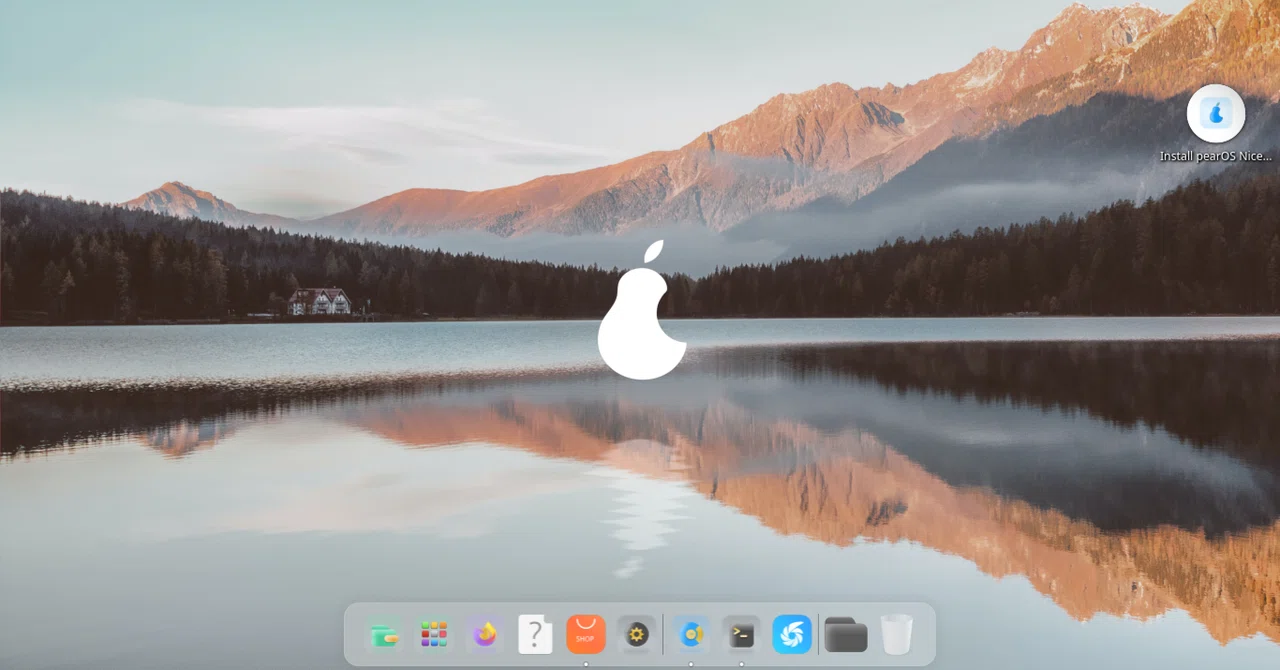The height and width of the screenshot is (670, 1280).
Task: Click the 'Install pearOS Nice...' label
Action: point(1216,156)
